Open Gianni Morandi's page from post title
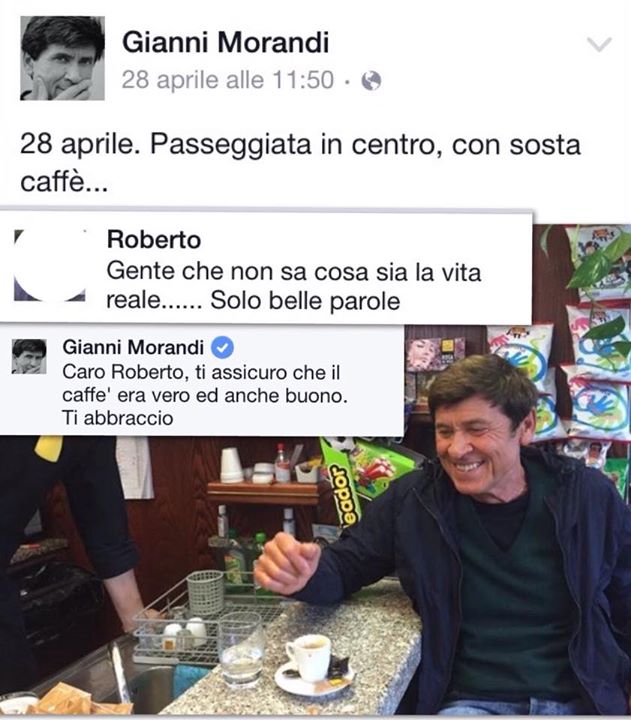631x720 pixels. click(225, 42)
